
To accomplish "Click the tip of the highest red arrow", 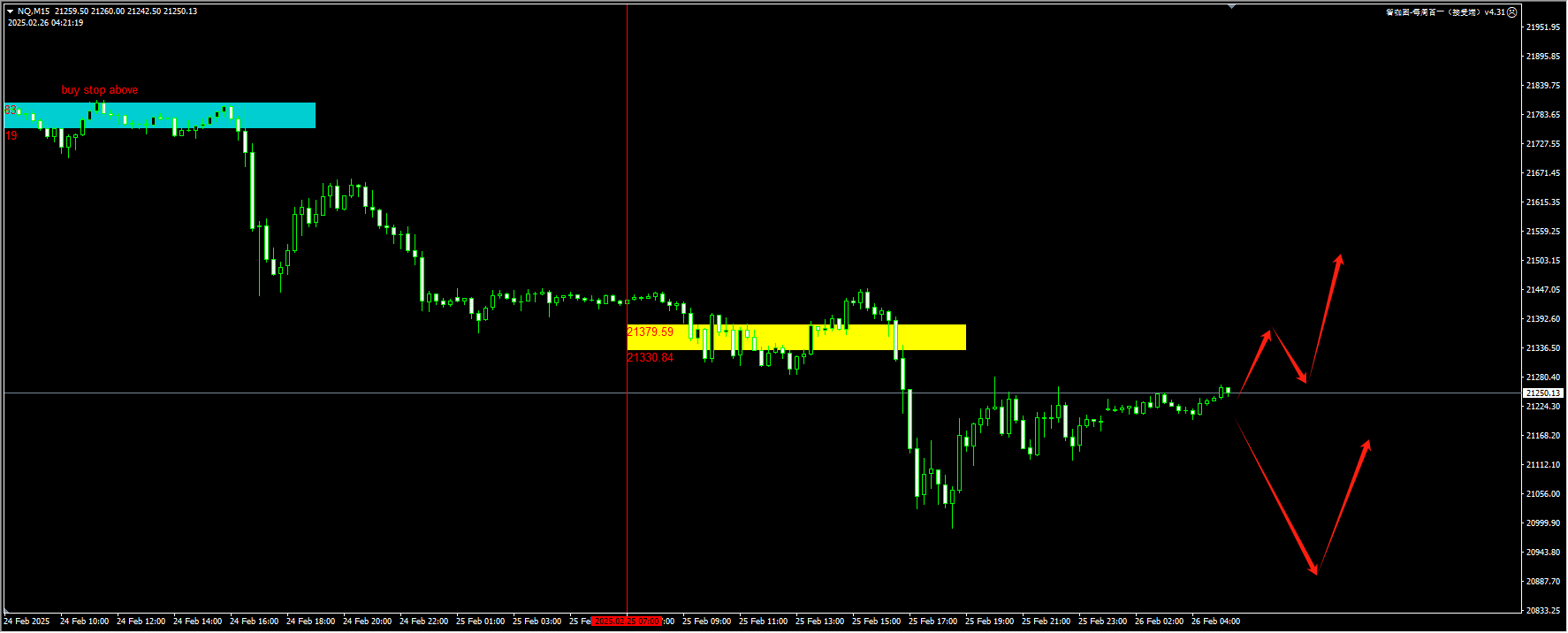I will click(1341, 257).
